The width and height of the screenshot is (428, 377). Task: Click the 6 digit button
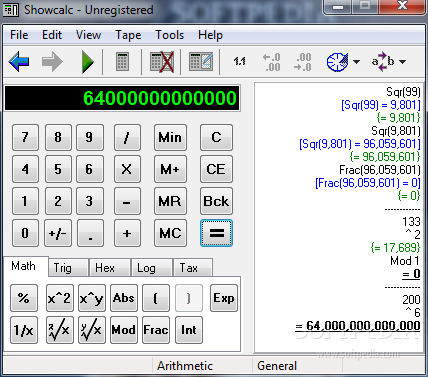(x=89, y=169)
